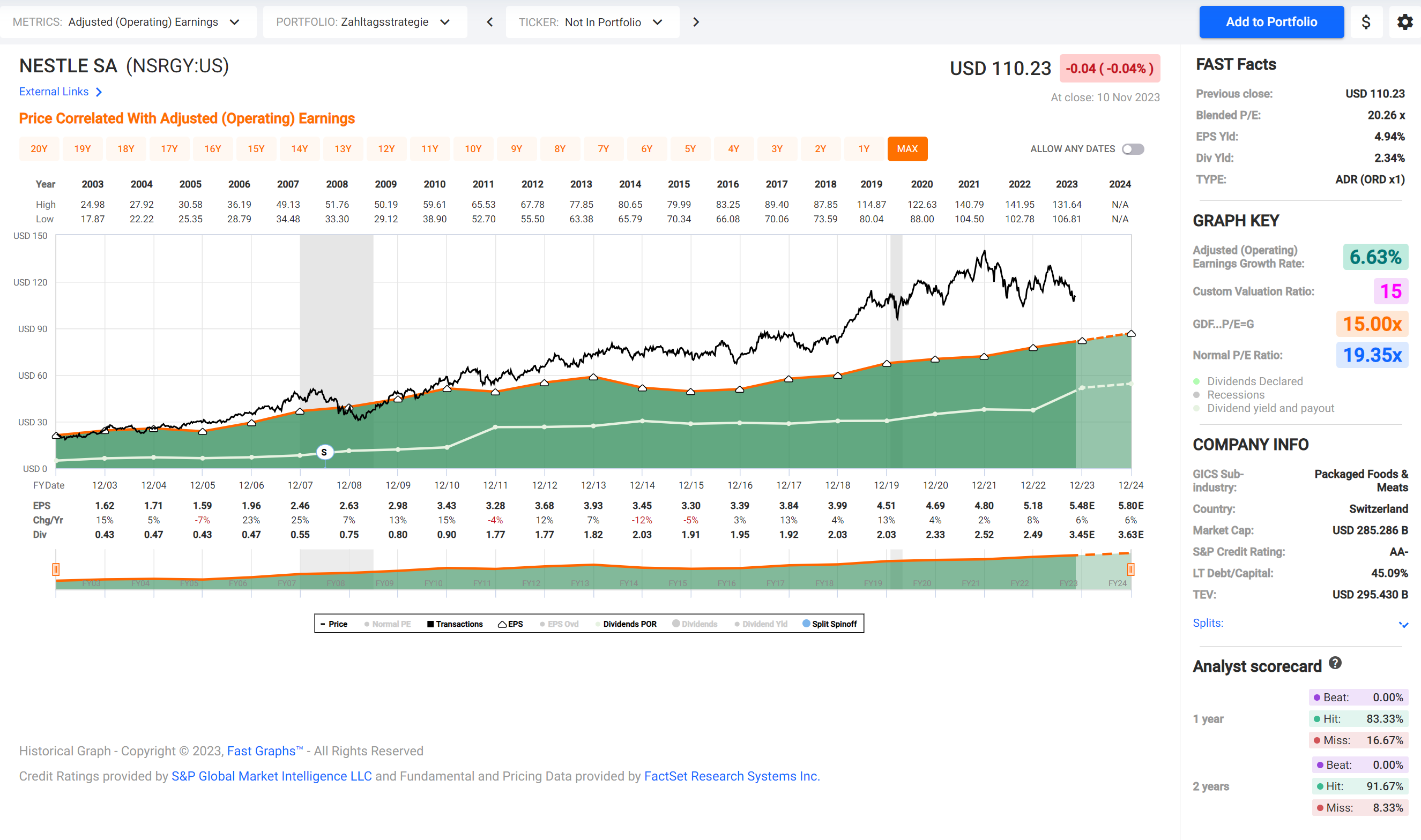Screen dimensions: 1421x840
Task: Click the dollar sign currency icon
Action: point(1365,22)
